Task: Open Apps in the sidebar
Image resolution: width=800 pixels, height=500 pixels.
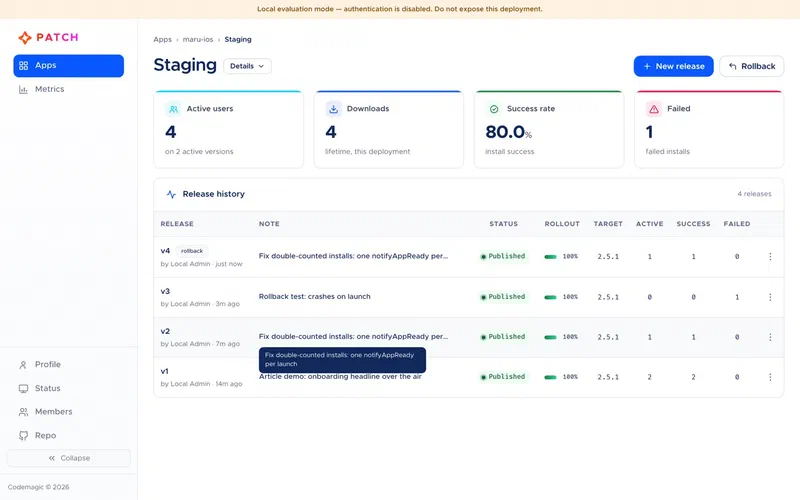Action: click(68, 66)
